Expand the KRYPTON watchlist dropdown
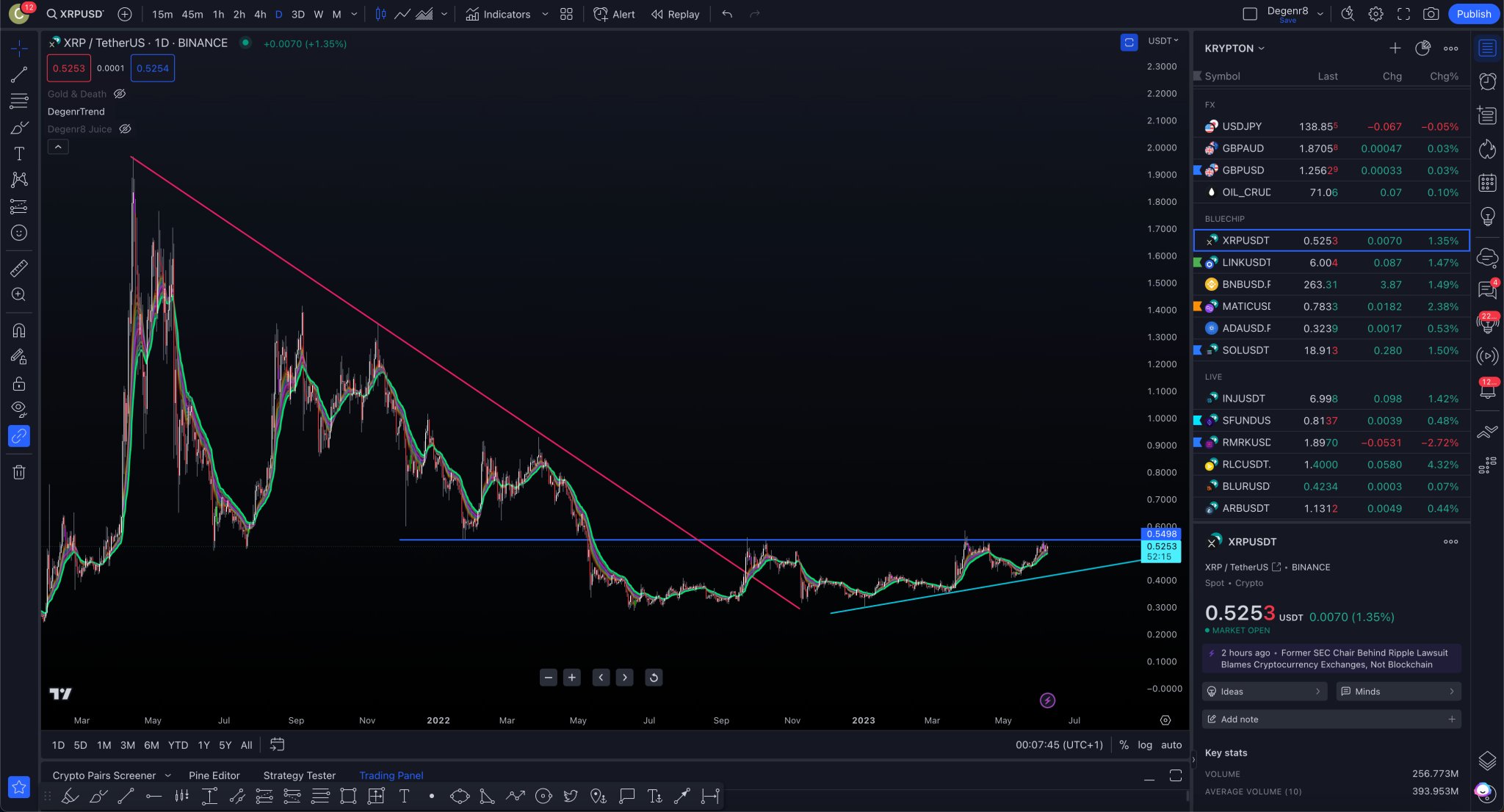The width and height of the screenshot is (1504, 812). tap(1261, 48)
